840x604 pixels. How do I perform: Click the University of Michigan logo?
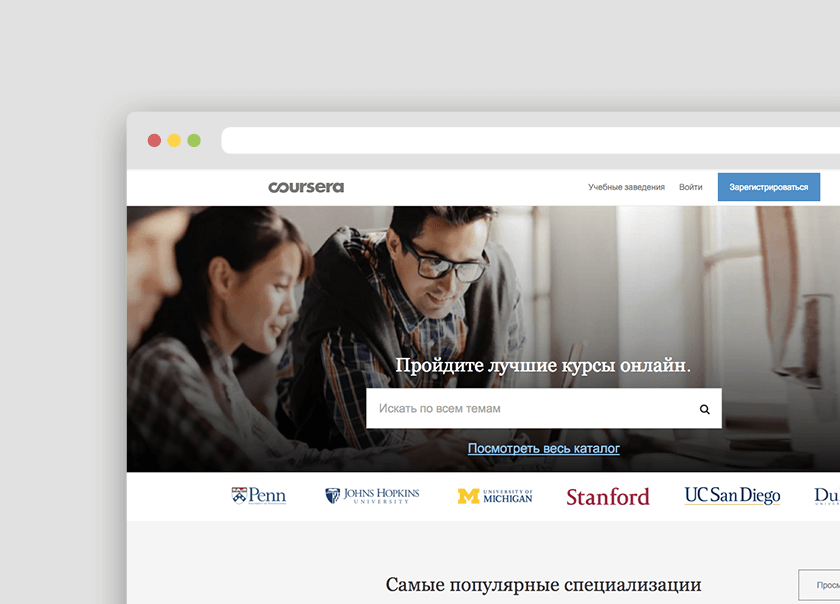coord(495,496)
